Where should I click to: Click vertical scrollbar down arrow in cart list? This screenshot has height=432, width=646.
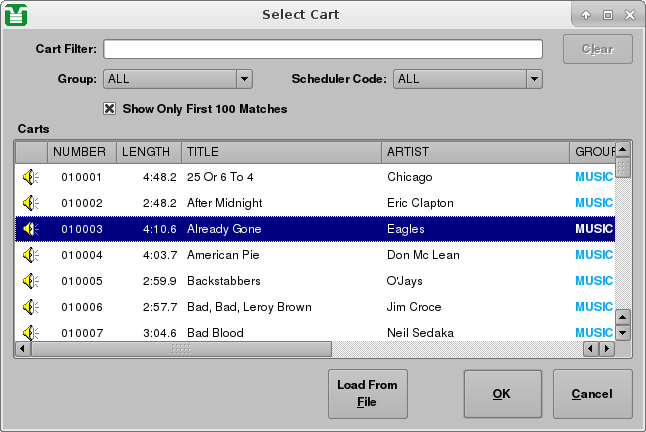click(622, 332)
